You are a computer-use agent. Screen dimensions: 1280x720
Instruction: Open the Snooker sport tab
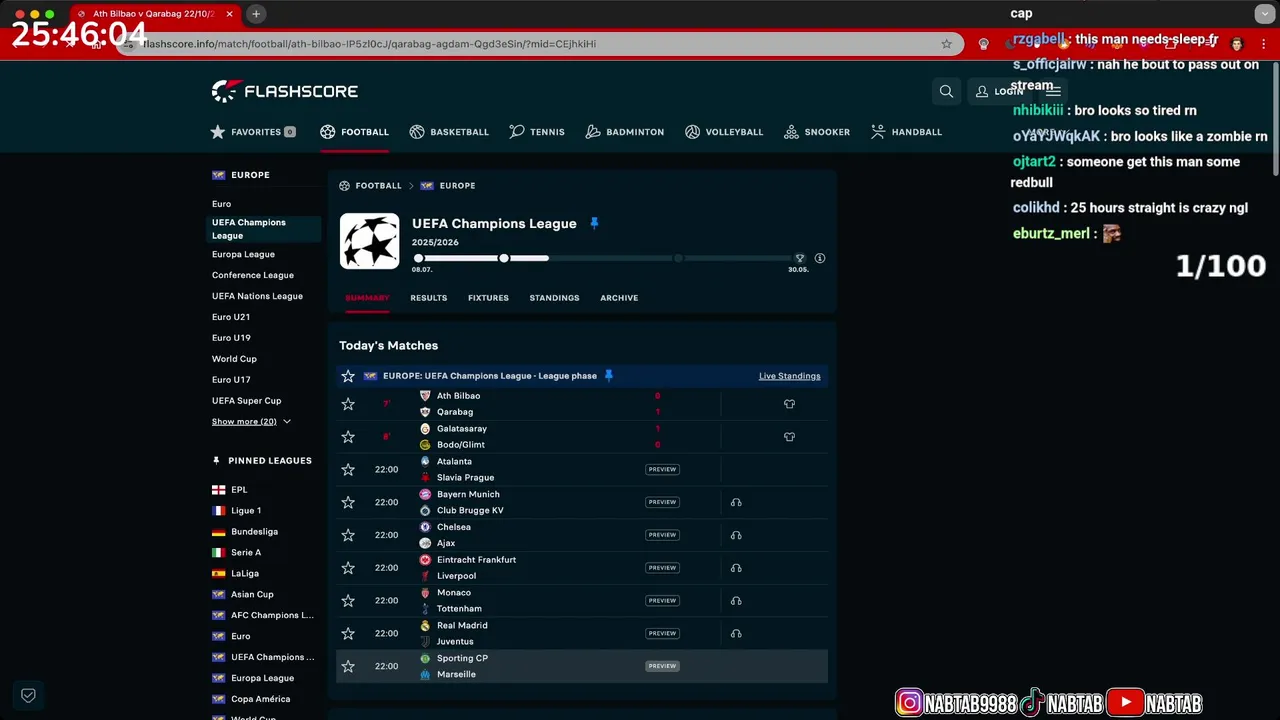[817, 132]
